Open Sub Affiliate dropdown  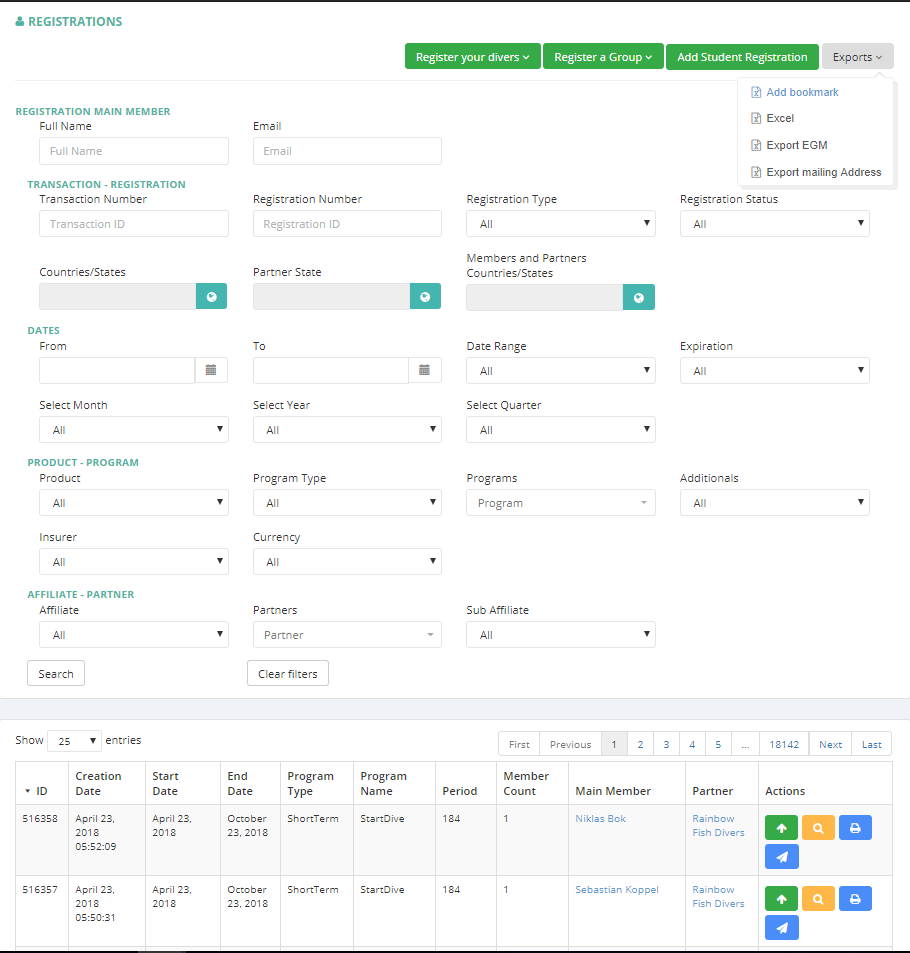coord(560,635)
